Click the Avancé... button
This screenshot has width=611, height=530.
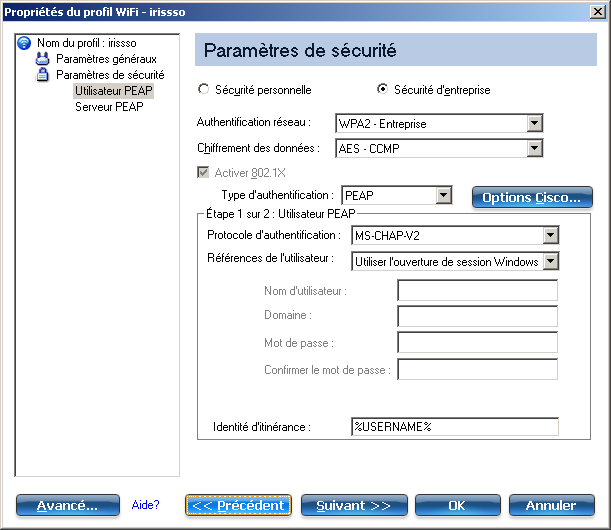[x=68, y=505]
